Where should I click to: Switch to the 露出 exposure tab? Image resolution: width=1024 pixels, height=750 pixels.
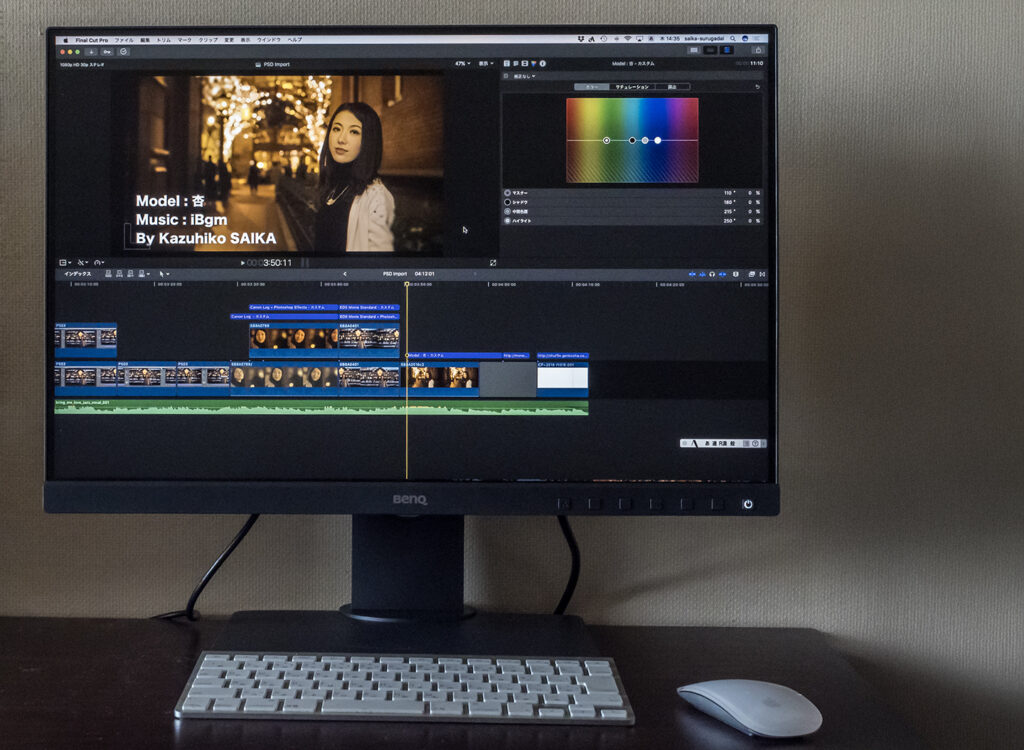(672, 87)
